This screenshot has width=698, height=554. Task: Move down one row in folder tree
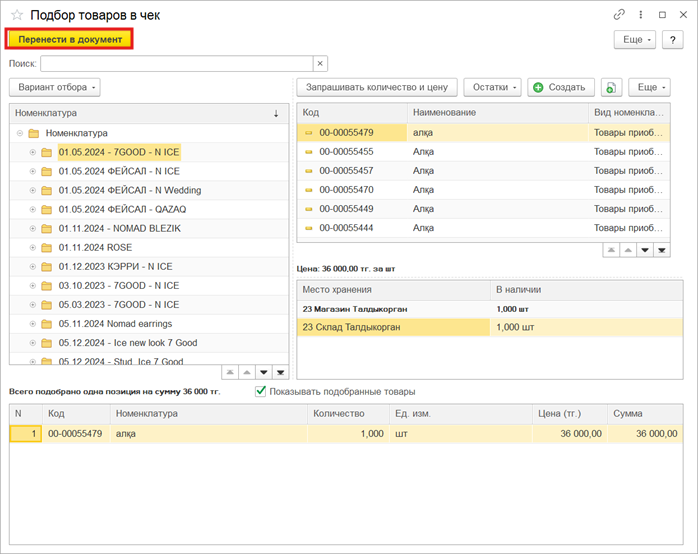[x=264, y=372]
